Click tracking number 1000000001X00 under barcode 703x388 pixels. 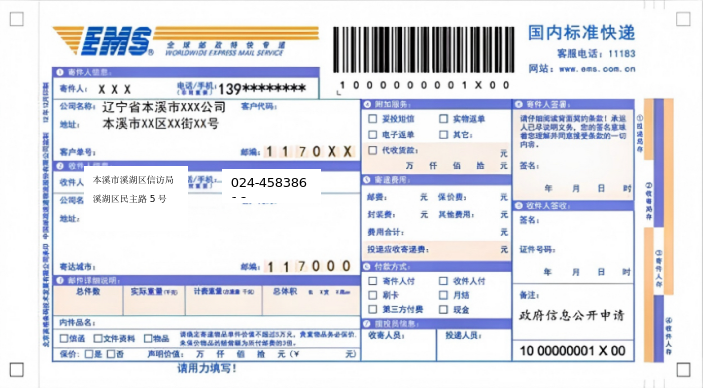[x=425, y=85]
